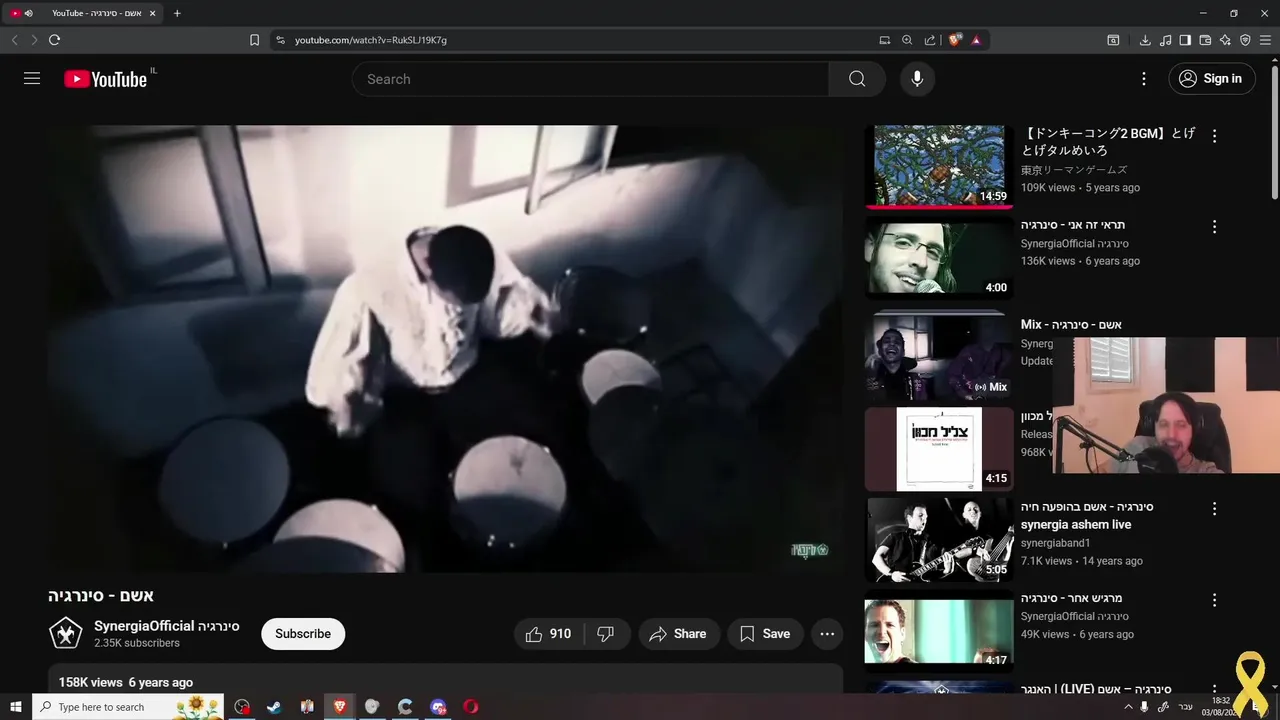Viewport: 1280px width, 720px height.
Task: Open Steam from the taskbar
Action: pos(274,707)
